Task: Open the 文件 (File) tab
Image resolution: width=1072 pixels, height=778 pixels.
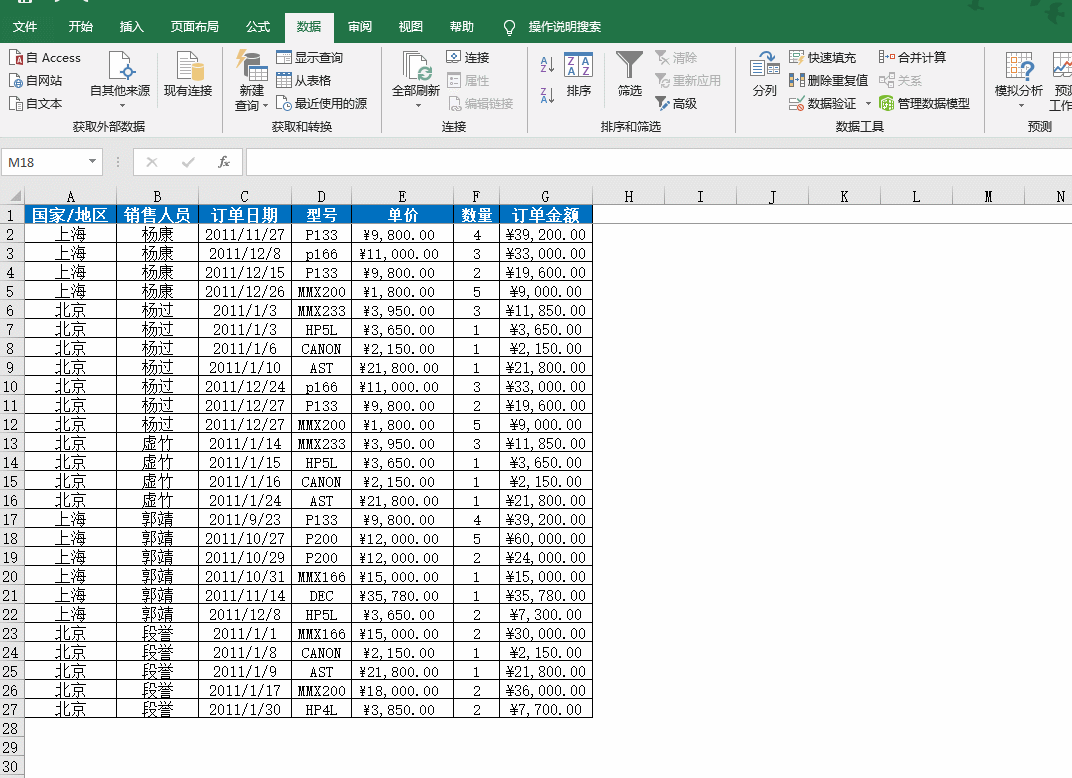Action: (25, 27)
